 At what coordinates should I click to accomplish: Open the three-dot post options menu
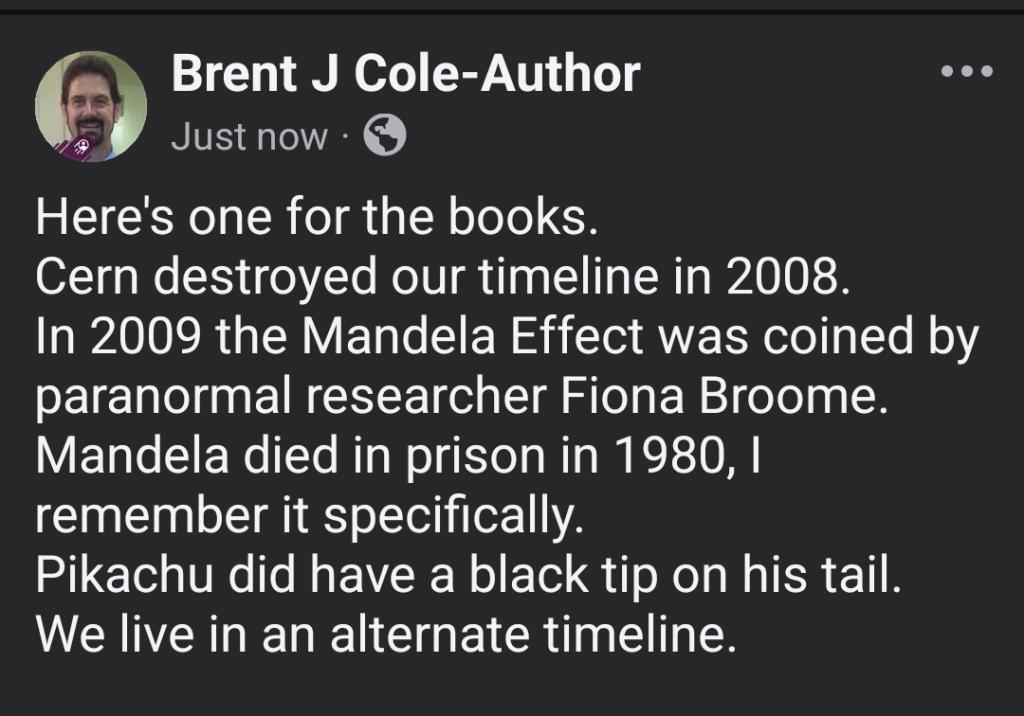pos(967,72)
